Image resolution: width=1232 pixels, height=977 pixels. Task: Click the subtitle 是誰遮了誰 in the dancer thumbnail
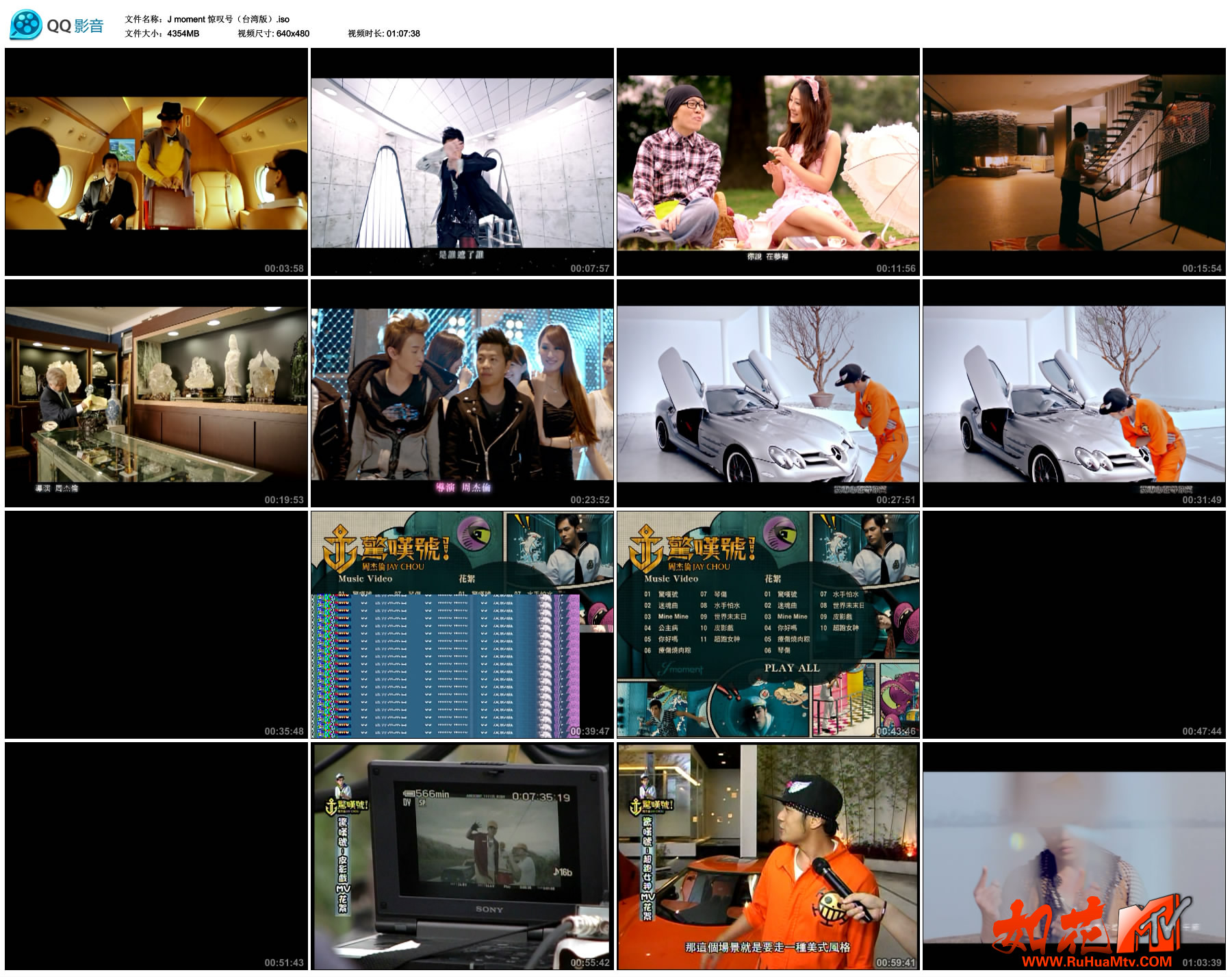[461, 255]
